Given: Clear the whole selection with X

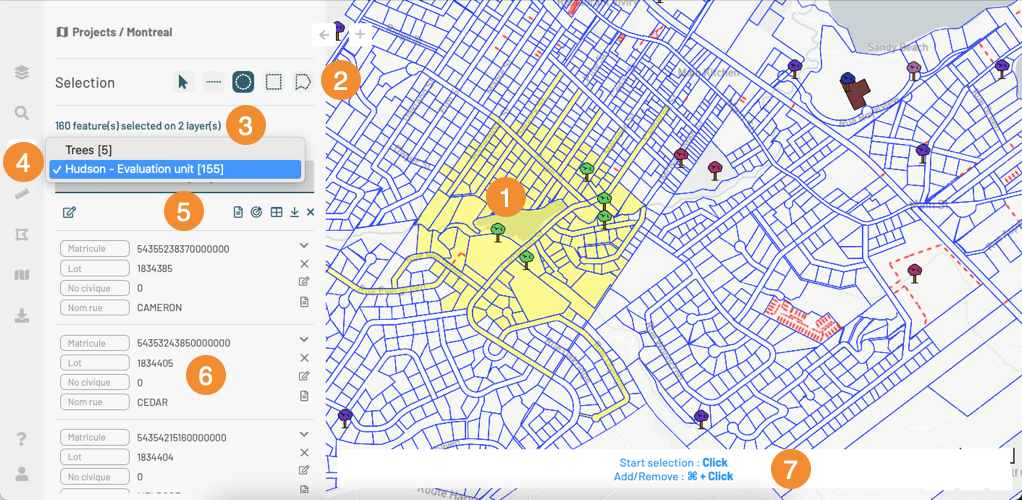Looking at the screenshot, I should tap(311, 212).
